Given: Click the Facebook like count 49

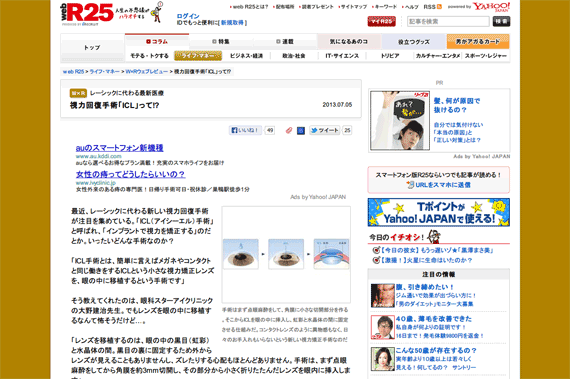Looking at the screenshot, I should (x=270, y=130).
